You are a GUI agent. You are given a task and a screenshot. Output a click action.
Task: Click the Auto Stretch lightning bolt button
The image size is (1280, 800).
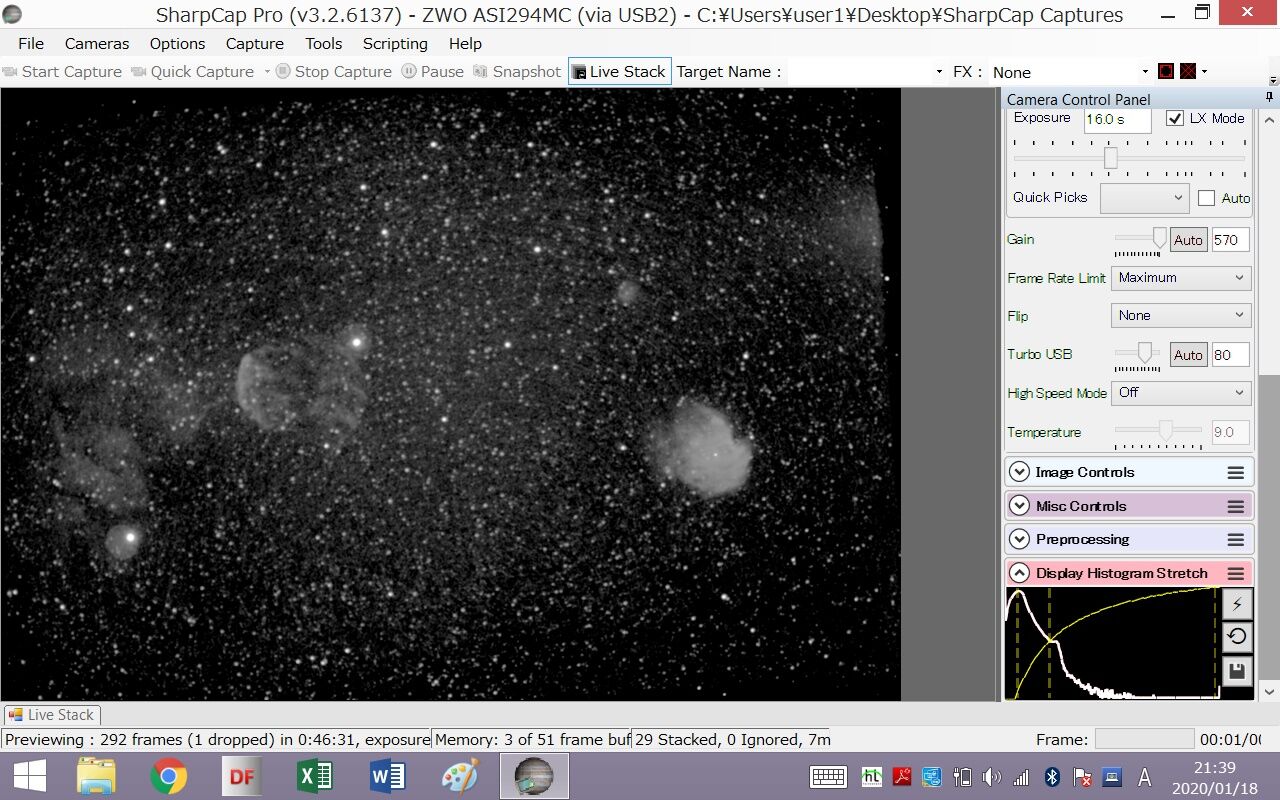tap(1237, 604)
